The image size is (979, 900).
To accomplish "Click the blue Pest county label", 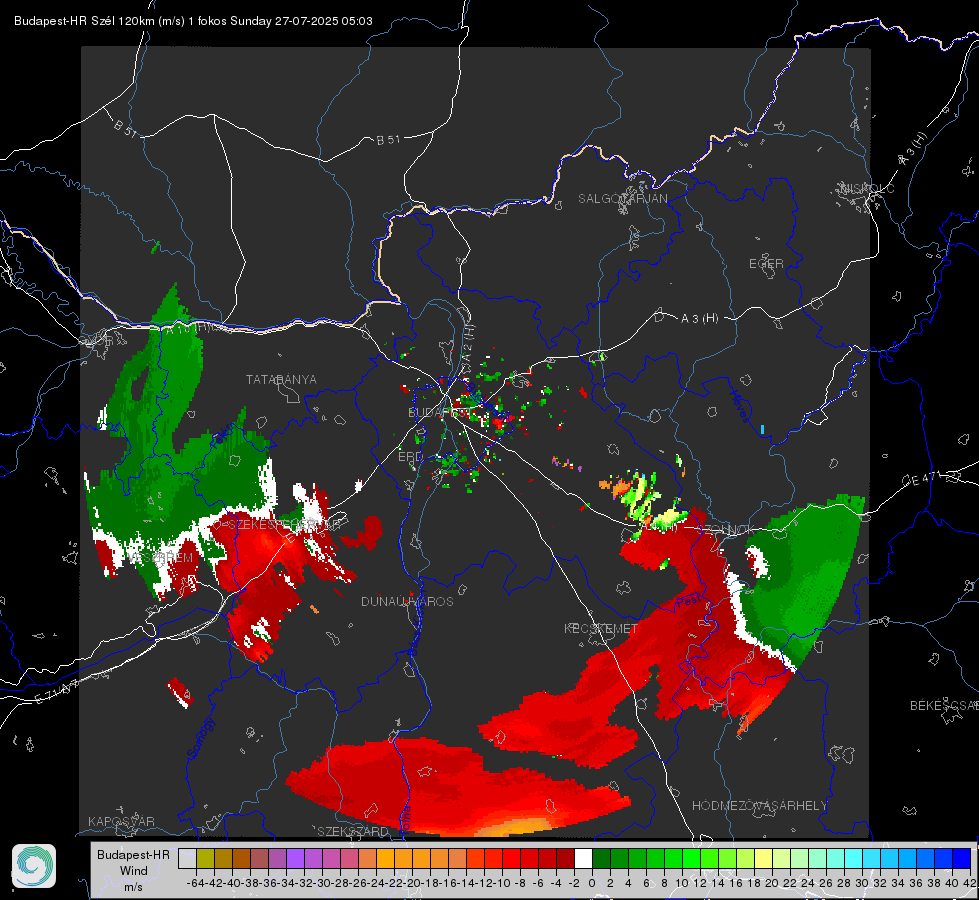I will click(x=689, y=601).
